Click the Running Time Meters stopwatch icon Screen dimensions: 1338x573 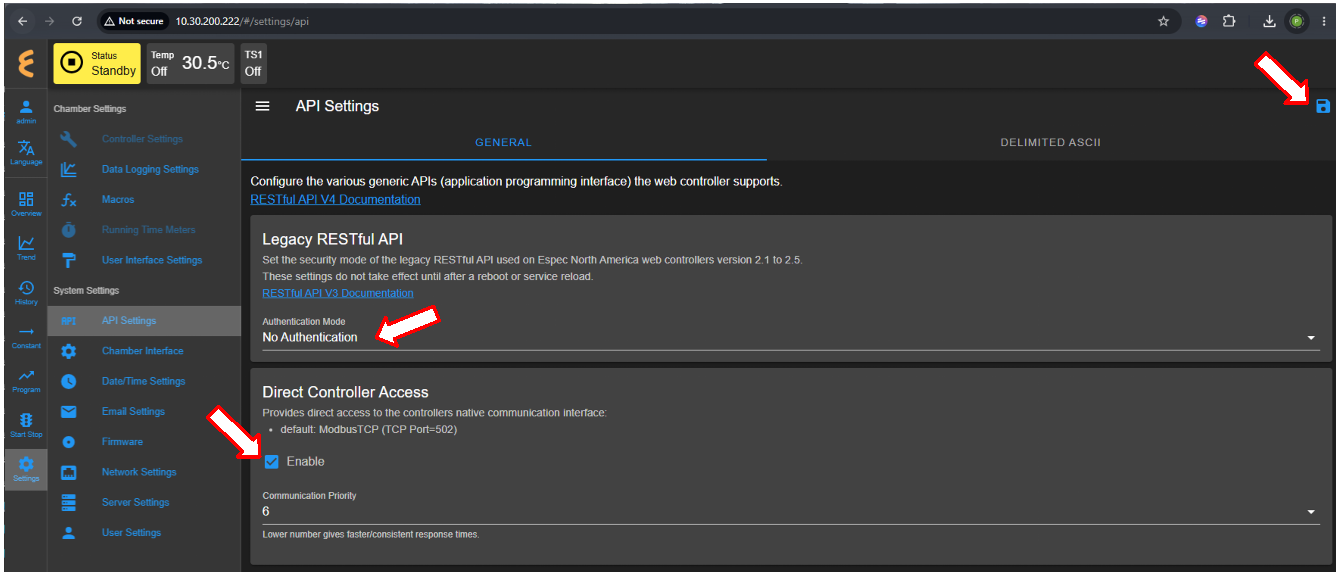click(68, 230)
